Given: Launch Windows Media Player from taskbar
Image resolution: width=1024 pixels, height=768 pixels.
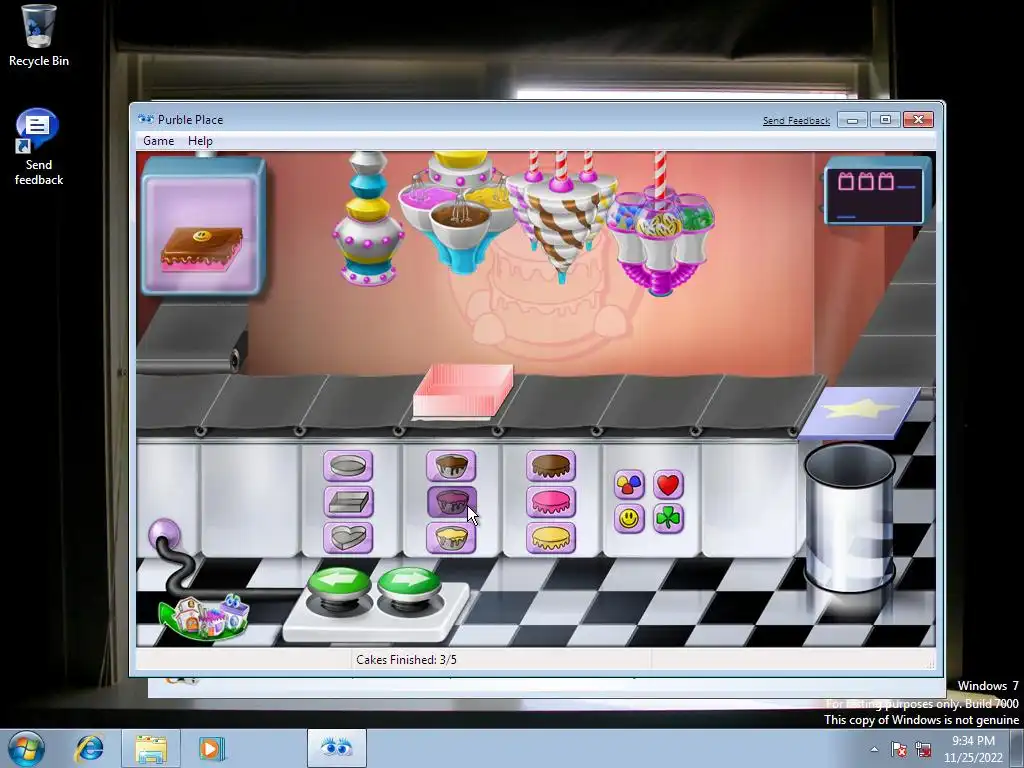Looking at the screenshot, I should tap(212, 748).
